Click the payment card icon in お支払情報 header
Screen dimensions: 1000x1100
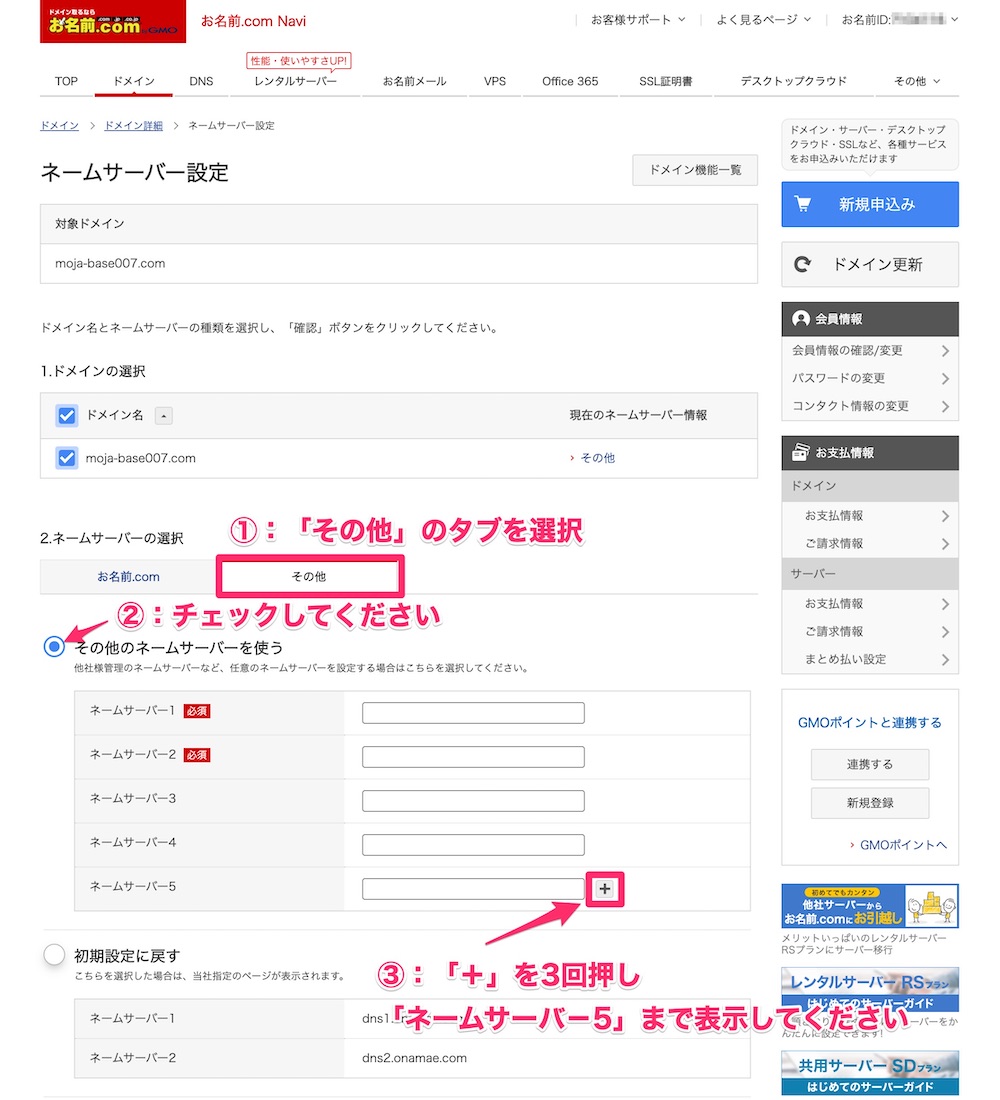(x=801, y=452)
